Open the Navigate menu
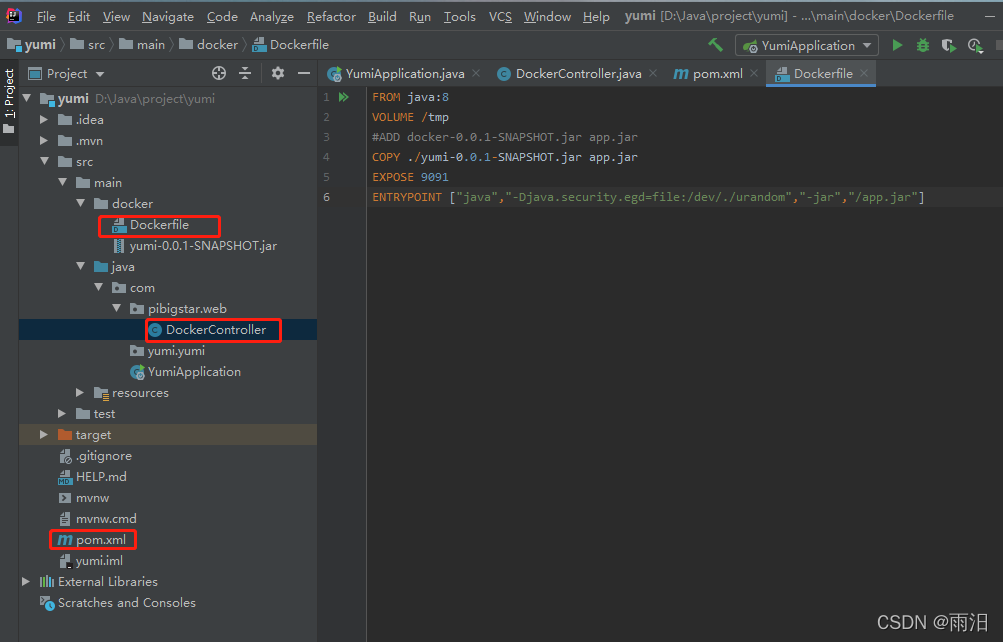1003x642 pixels. tap(168, 17)
